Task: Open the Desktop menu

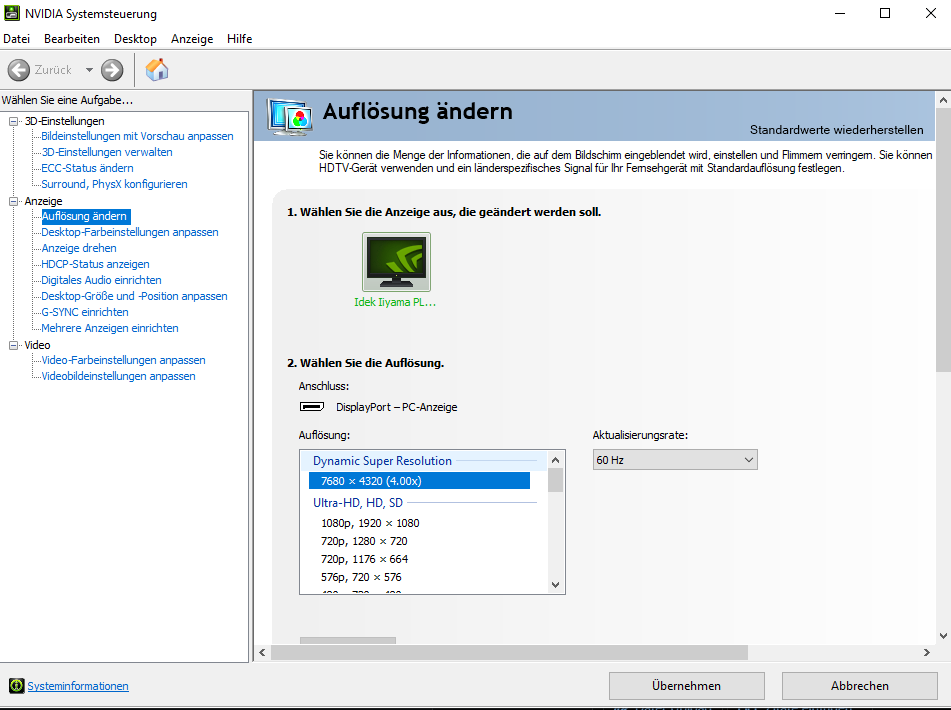Action: 135,39
